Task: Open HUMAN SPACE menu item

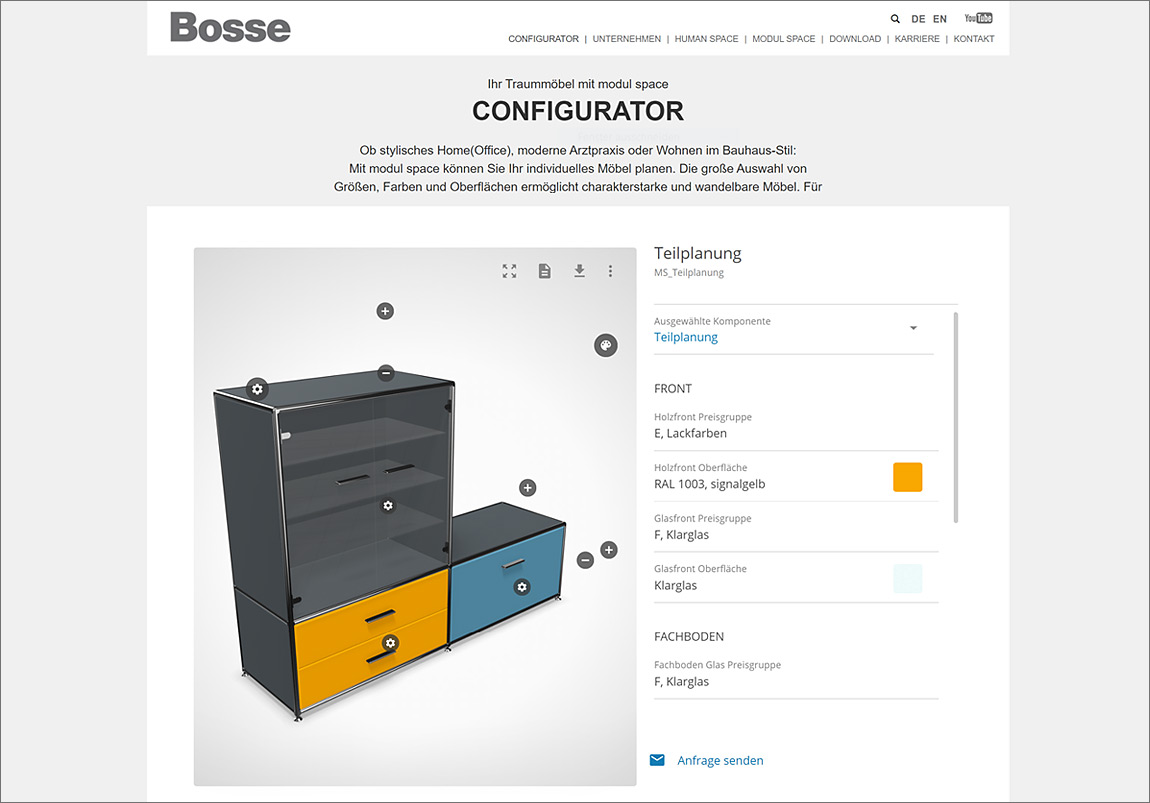Action: pos(706,39)
